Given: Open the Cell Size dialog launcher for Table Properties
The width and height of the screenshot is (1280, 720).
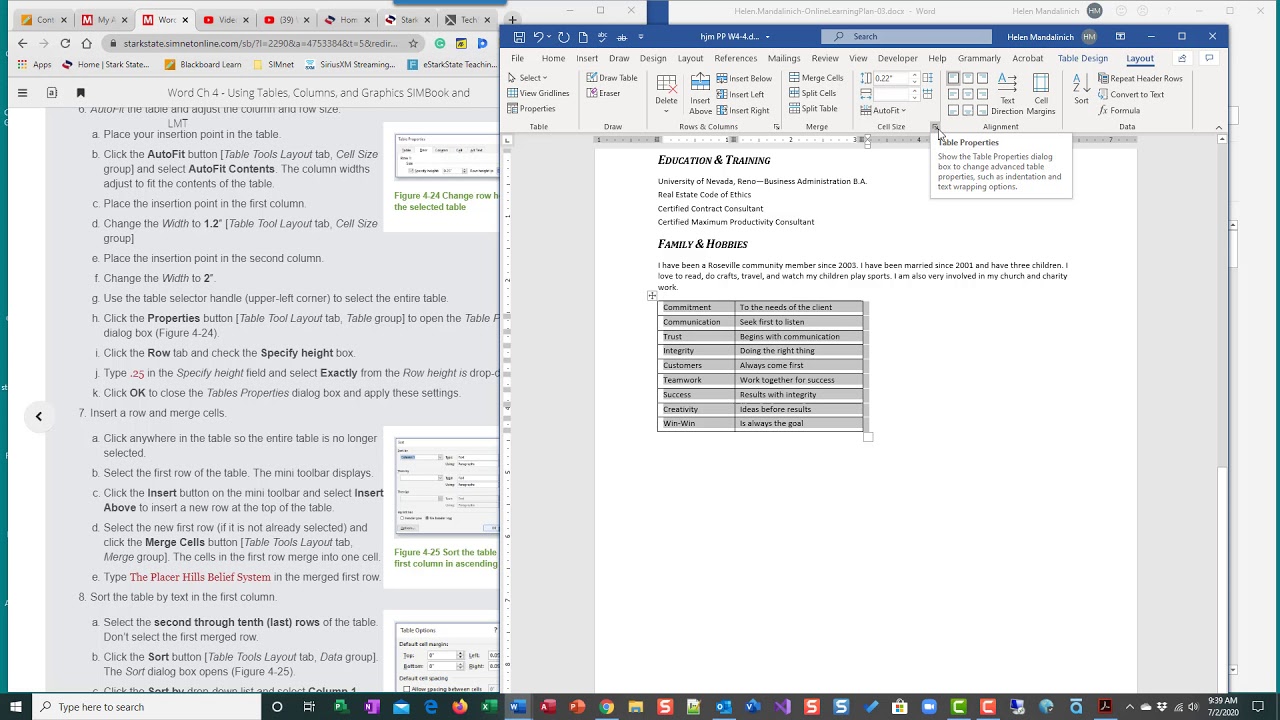Looking at the screenshot, I should 934,127.
